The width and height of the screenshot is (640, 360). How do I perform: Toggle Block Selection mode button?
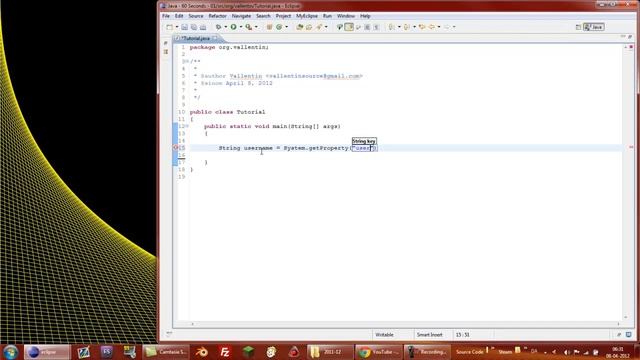point(367,27)
